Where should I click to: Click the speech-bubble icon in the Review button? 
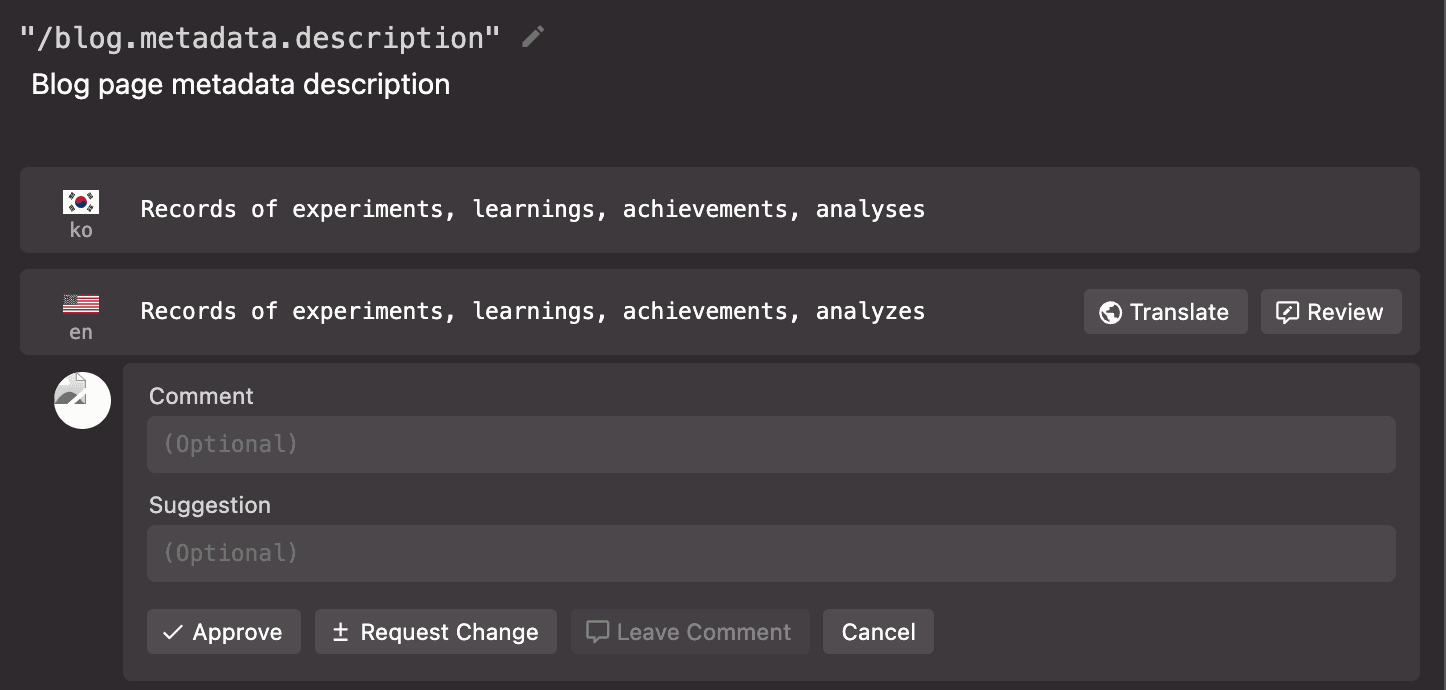[x=1289, y=312]
